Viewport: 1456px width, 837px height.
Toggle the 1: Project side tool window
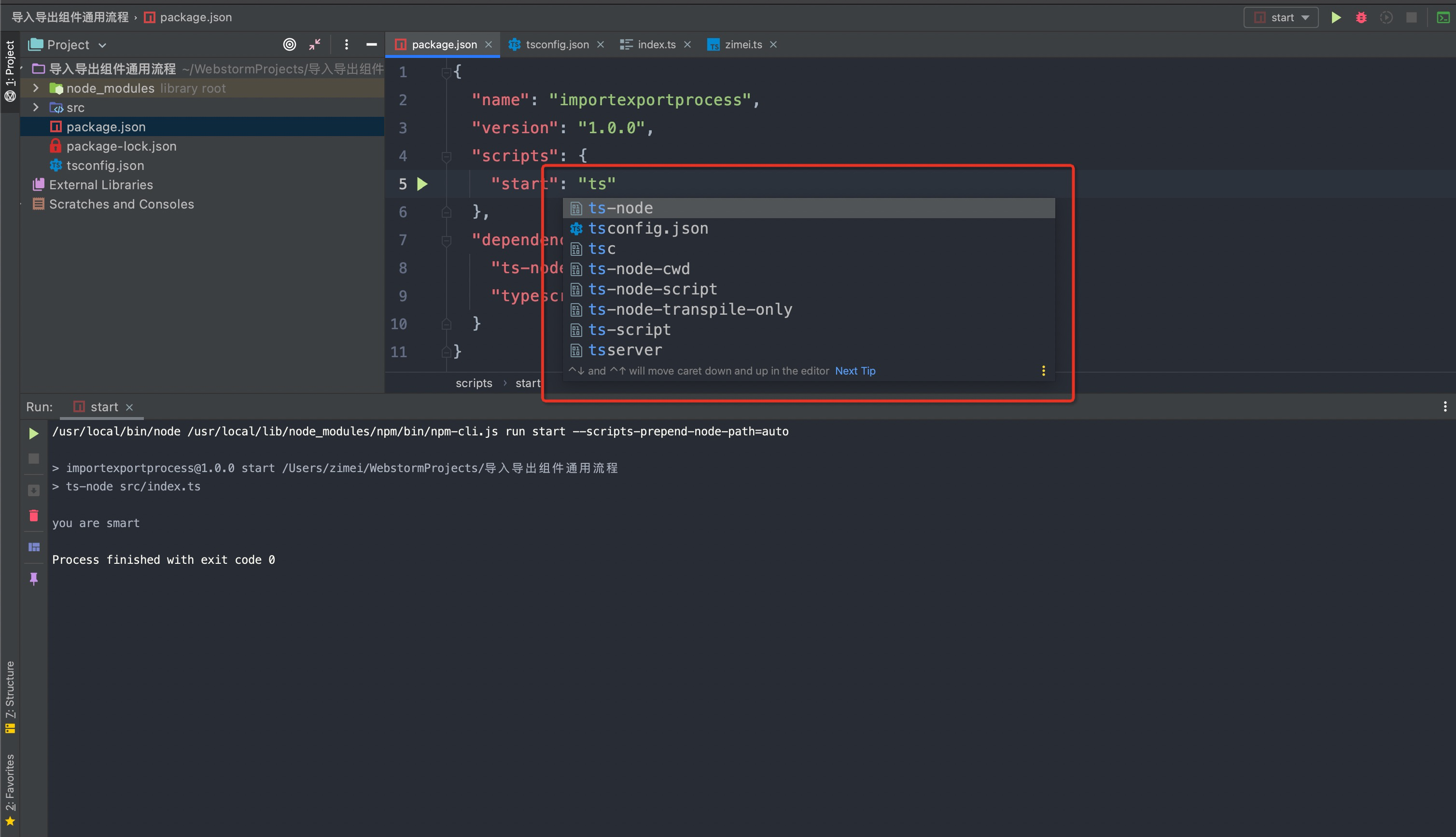click(10, 70)
